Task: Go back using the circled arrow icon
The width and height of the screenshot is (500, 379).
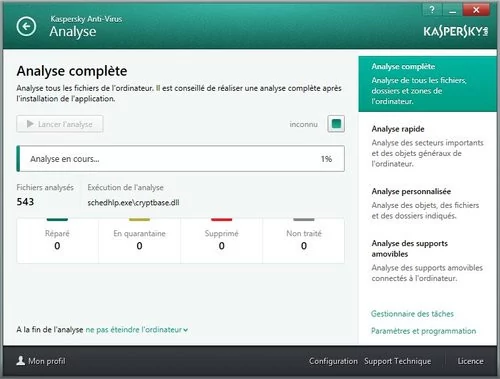Action: click(x=26, y=26)
